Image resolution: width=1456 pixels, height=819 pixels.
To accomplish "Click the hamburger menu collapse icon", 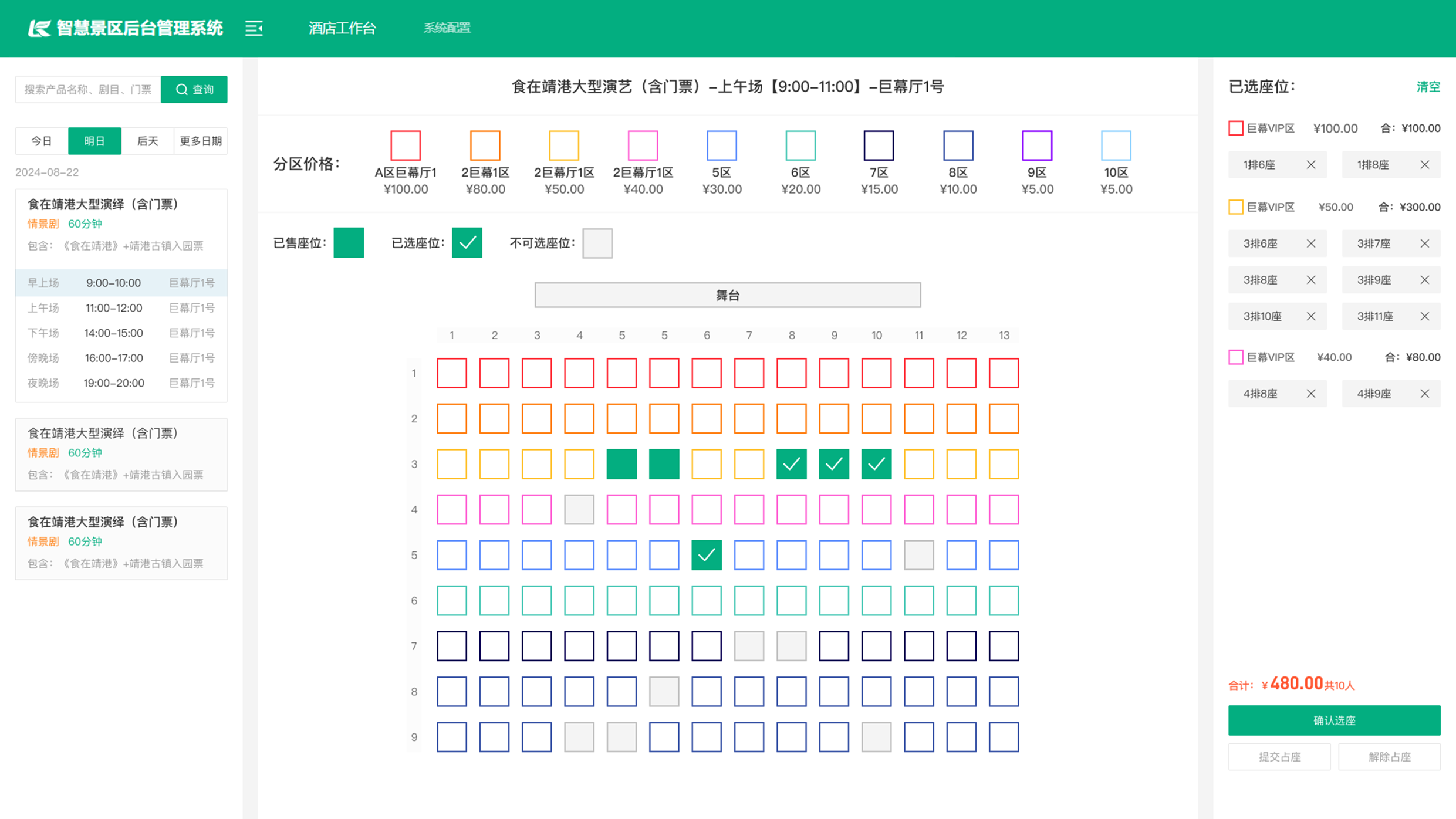I will click(254, 28).
